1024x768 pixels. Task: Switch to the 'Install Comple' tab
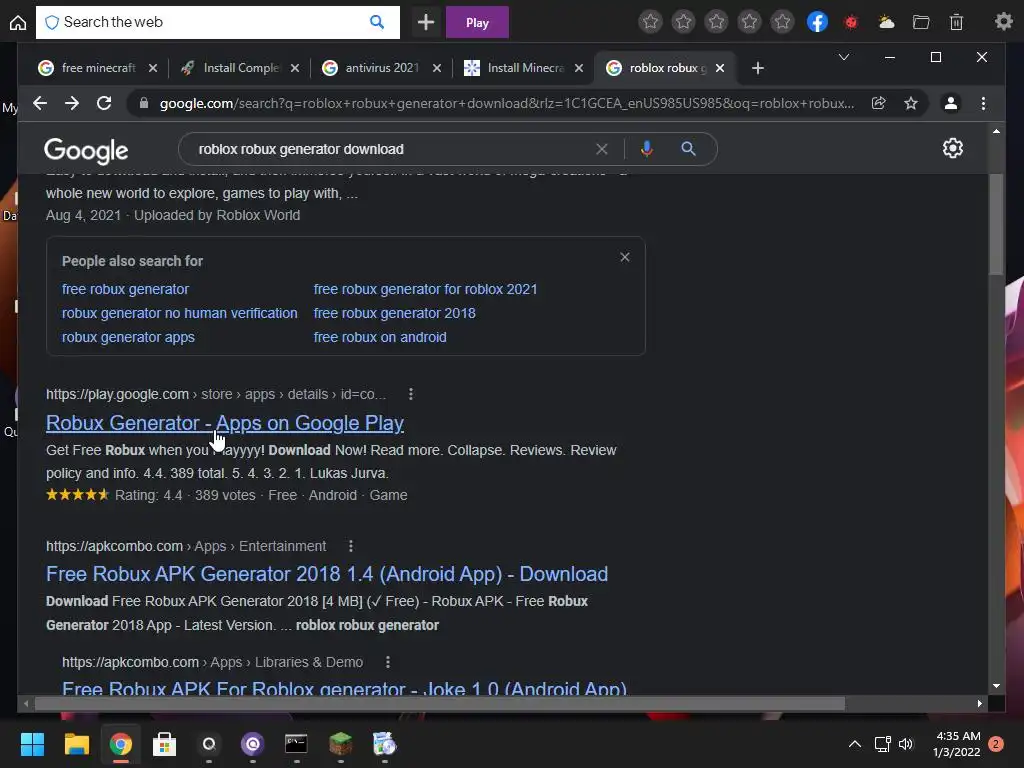tap(240, 68)
